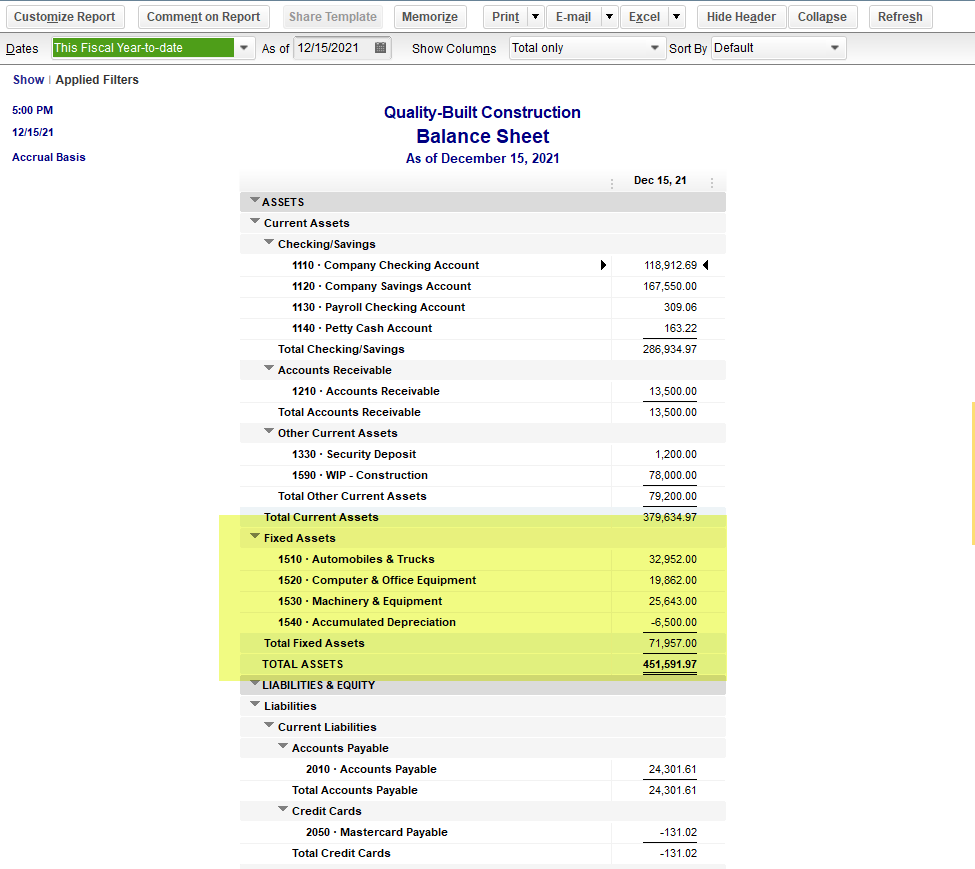Screen dimensions: 975x869
Task: Click the Total Accounts Payable row label
Action: (355, 791)
